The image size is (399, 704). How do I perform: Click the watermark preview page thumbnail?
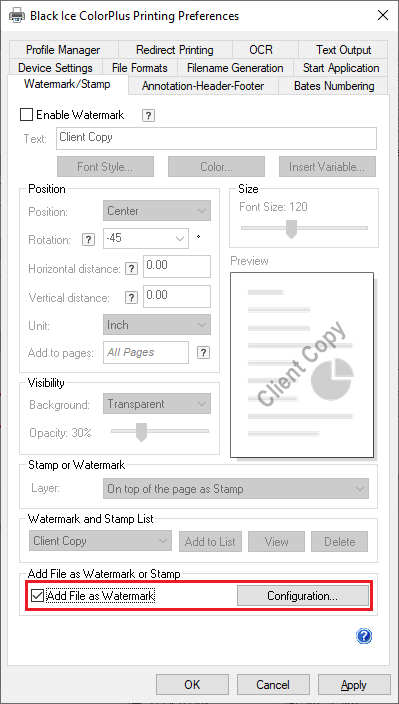[302, 365]
